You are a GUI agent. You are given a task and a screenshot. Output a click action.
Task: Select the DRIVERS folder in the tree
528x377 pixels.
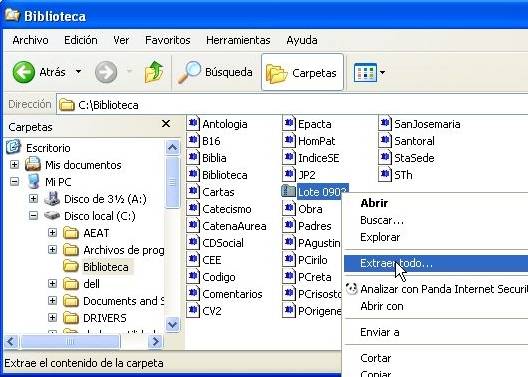[104, 318]
